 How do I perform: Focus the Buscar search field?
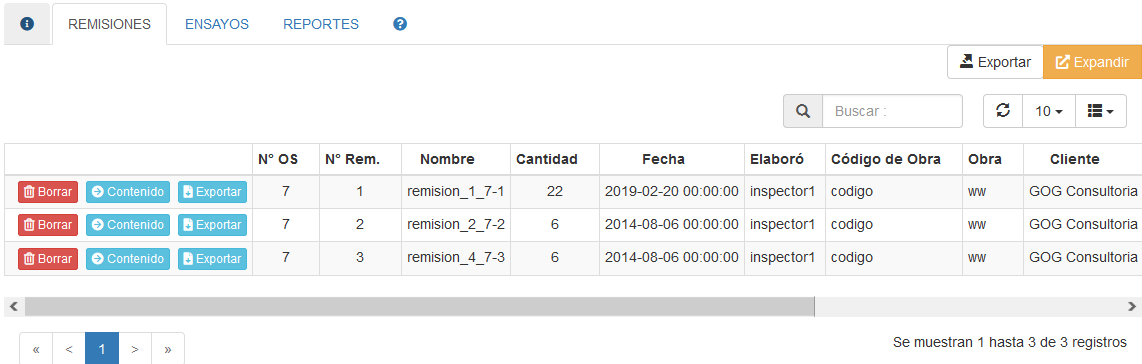892,111
